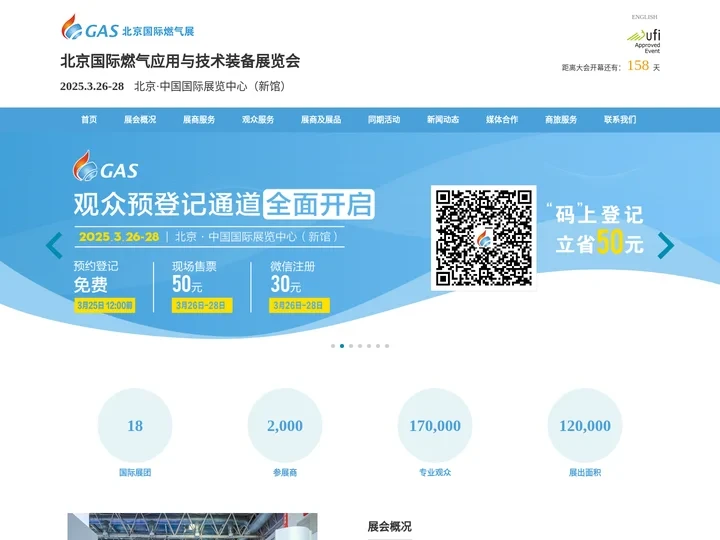Switch to the ENGLISH version
720x540 pixels.
click(644, 17)
